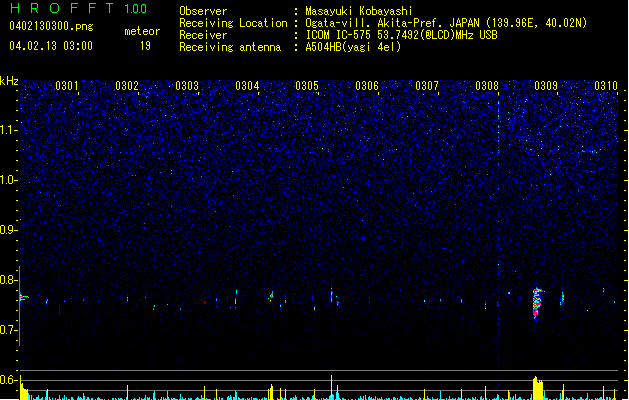Click the kHz axis unit label
Screen dimensions: 629x400
pos(9,81)
